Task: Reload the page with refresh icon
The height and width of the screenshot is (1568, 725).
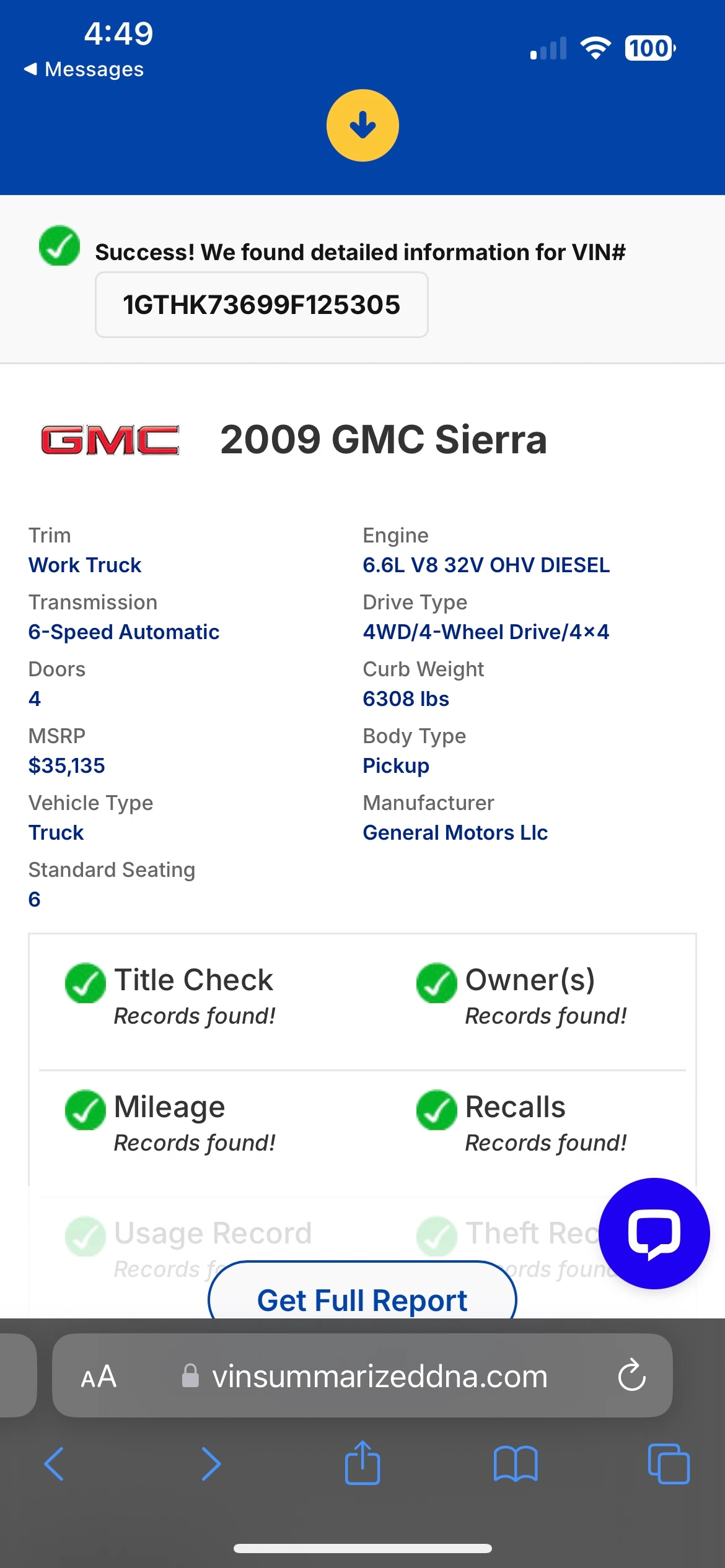Action: [632, 1375]
